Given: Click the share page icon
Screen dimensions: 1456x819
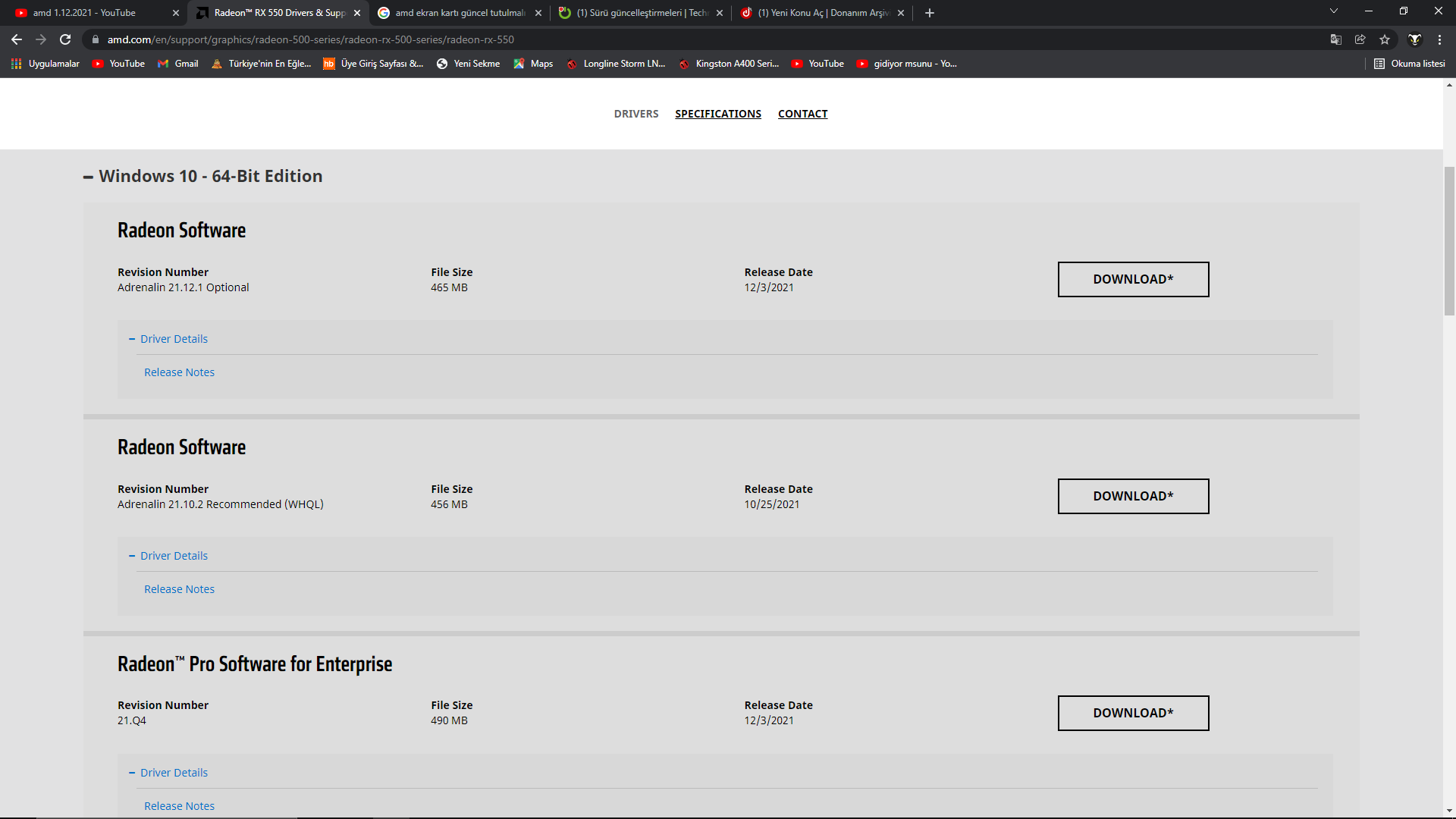Looking at the screenshot, I should 1360,39.
